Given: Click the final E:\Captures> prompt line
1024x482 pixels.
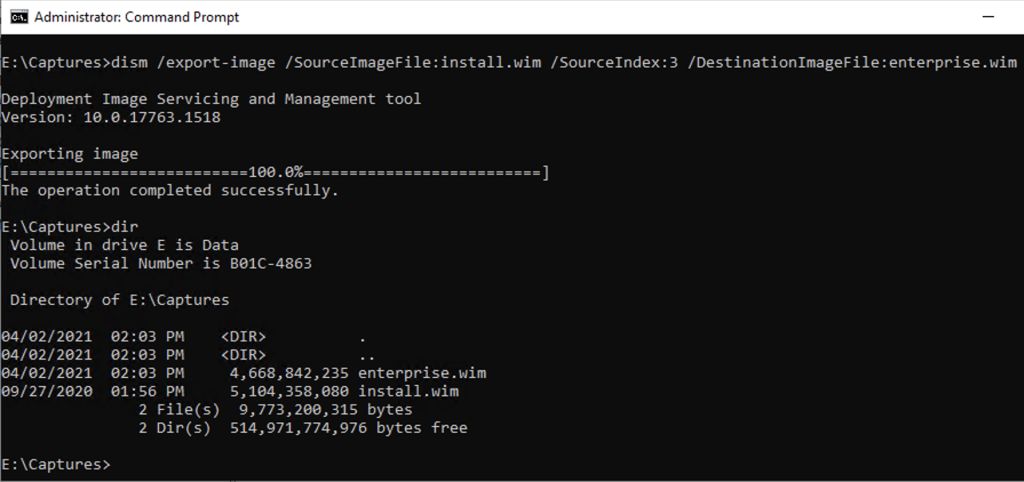Looking at the screenshot, I should pos(56,465).
